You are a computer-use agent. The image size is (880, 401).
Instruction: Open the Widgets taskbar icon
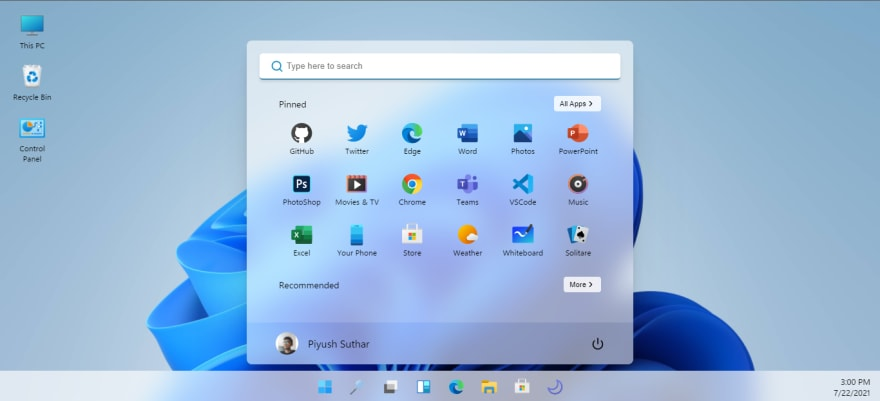[423, 386]
